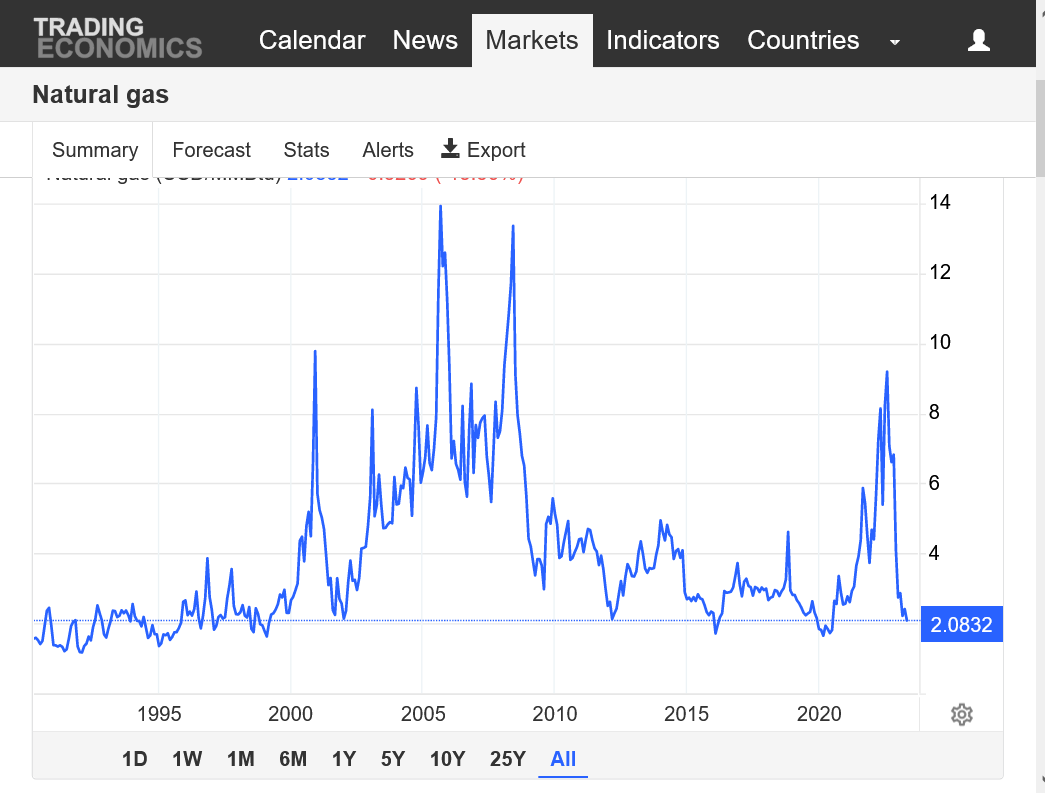Click the 2005 x-axis label

click(x=423, y=714)
